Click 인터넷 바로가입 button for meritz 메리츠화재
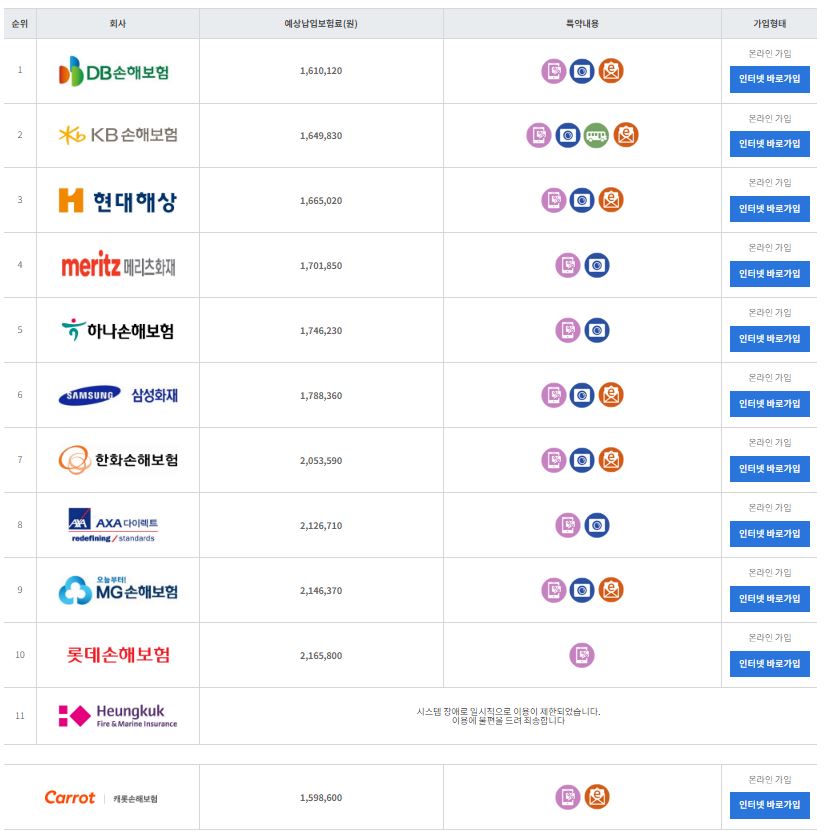 click(769, 274)
